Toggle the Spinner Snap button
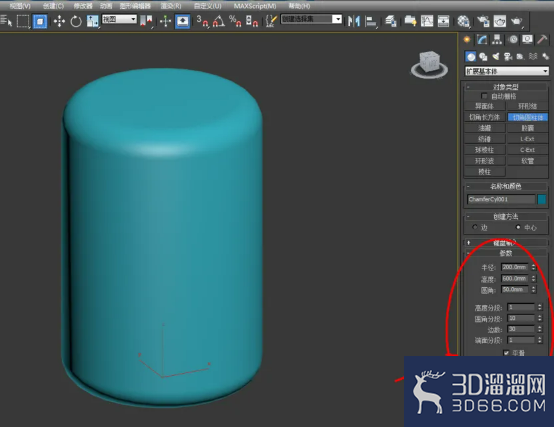This screenshot has height=427, width=554. (252, 21)
